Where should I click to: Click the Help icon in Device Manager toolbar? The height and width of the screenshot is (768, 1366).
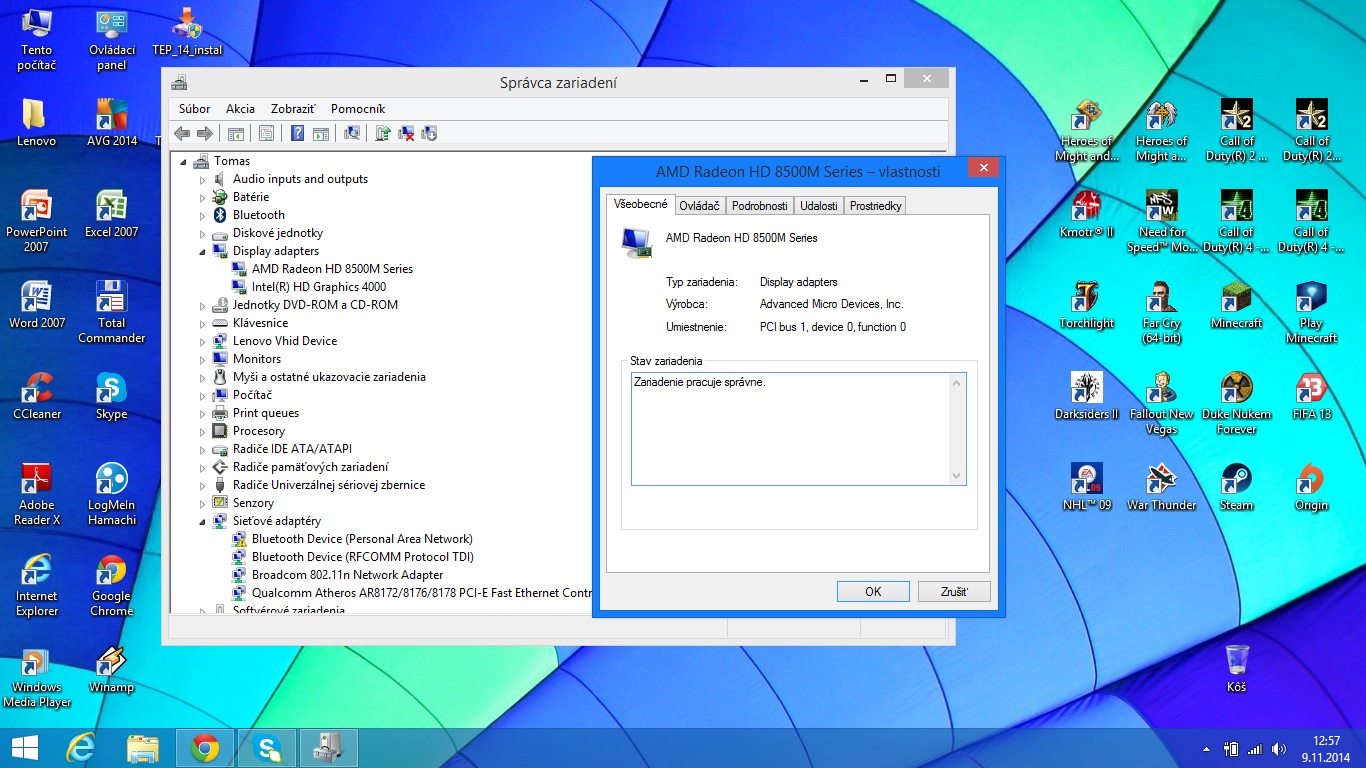pos(297,133)
